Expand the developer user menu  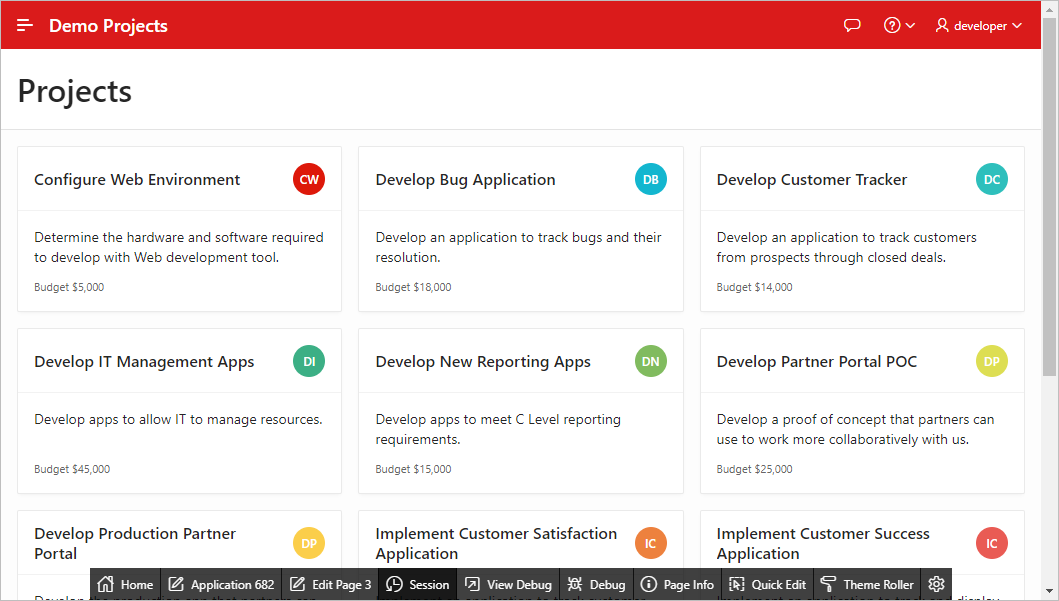(979, 26)
